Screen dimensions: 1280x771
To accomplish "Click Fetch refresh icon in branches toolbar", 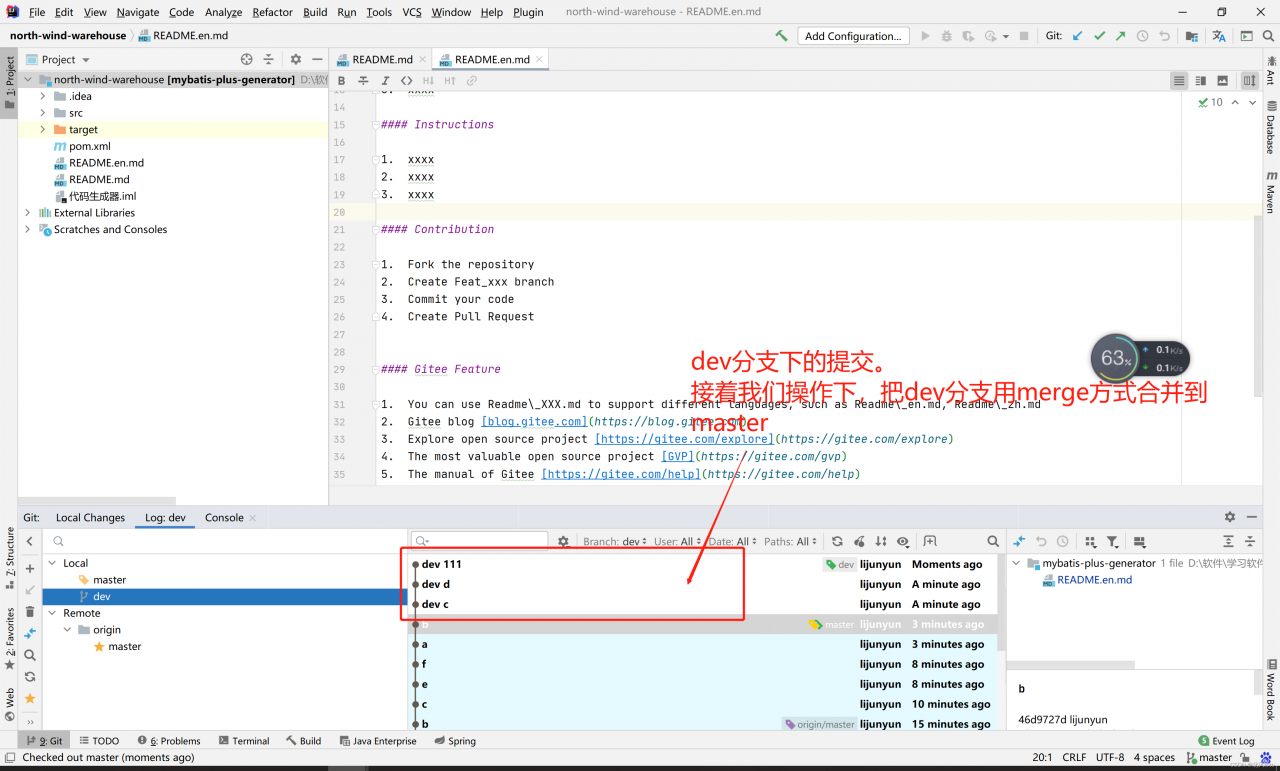I will (x=30, y=677).
